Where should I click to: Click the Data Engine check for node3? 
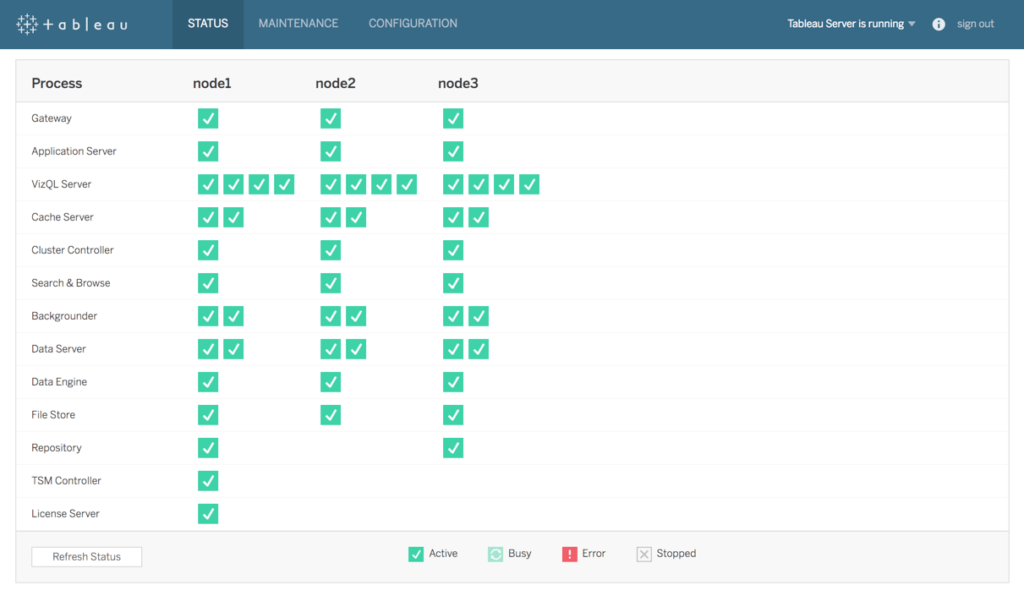point(453,382)
